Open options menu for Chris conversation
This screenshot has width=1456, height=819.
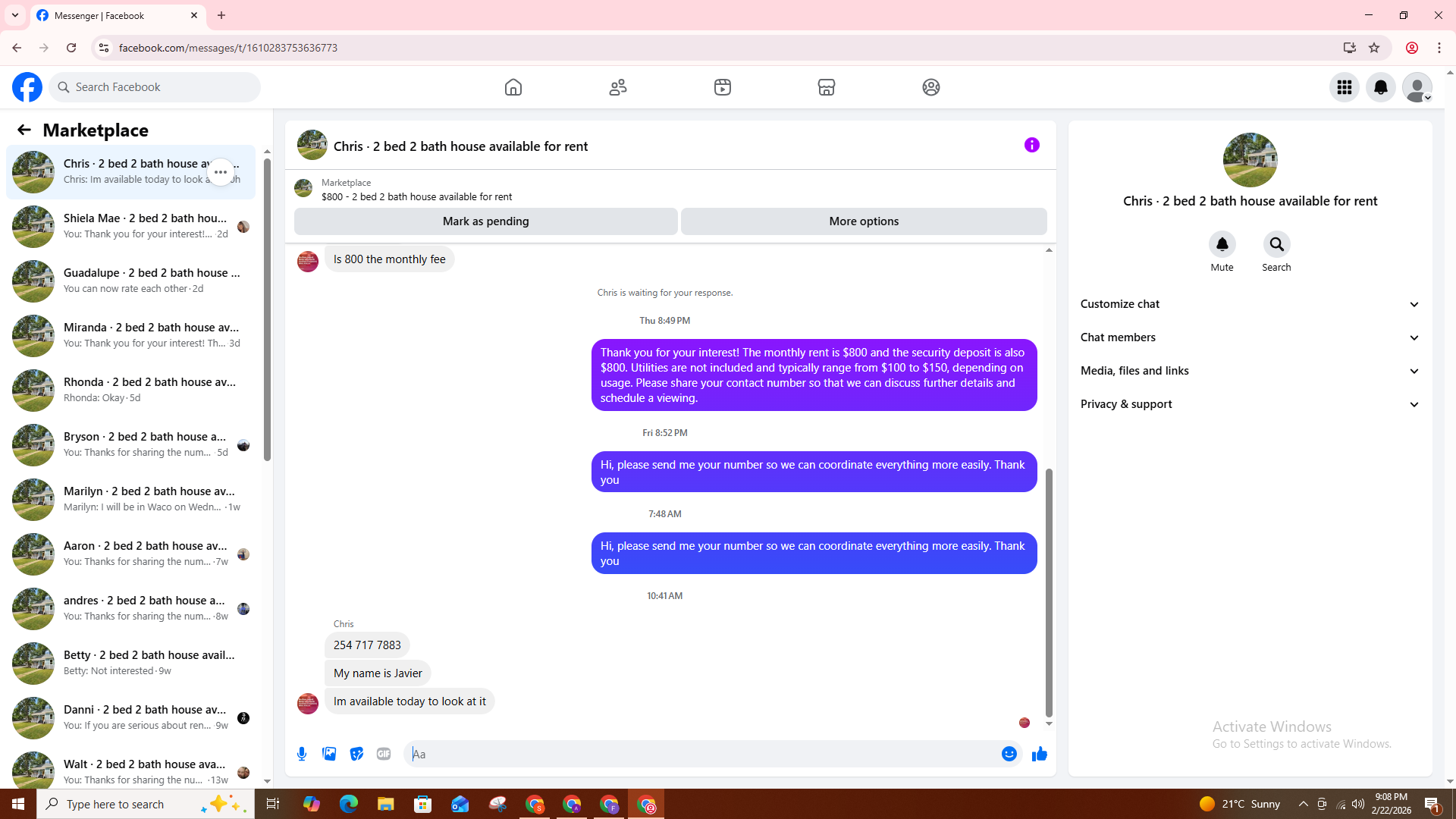(x=221, y=172)
